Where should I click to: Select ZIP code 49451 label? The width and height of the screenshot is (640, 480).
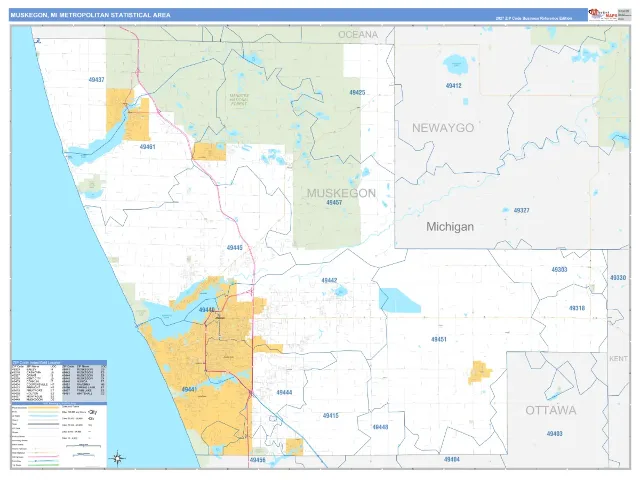[x=439, y=339]
